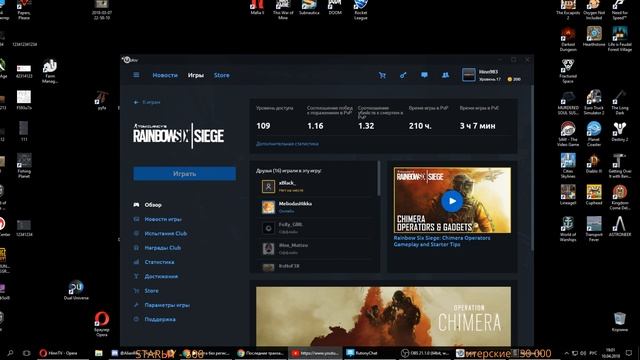Open World of Warships desktop shortcut
Screen dimensions: 640x360
tap(568, 229)
